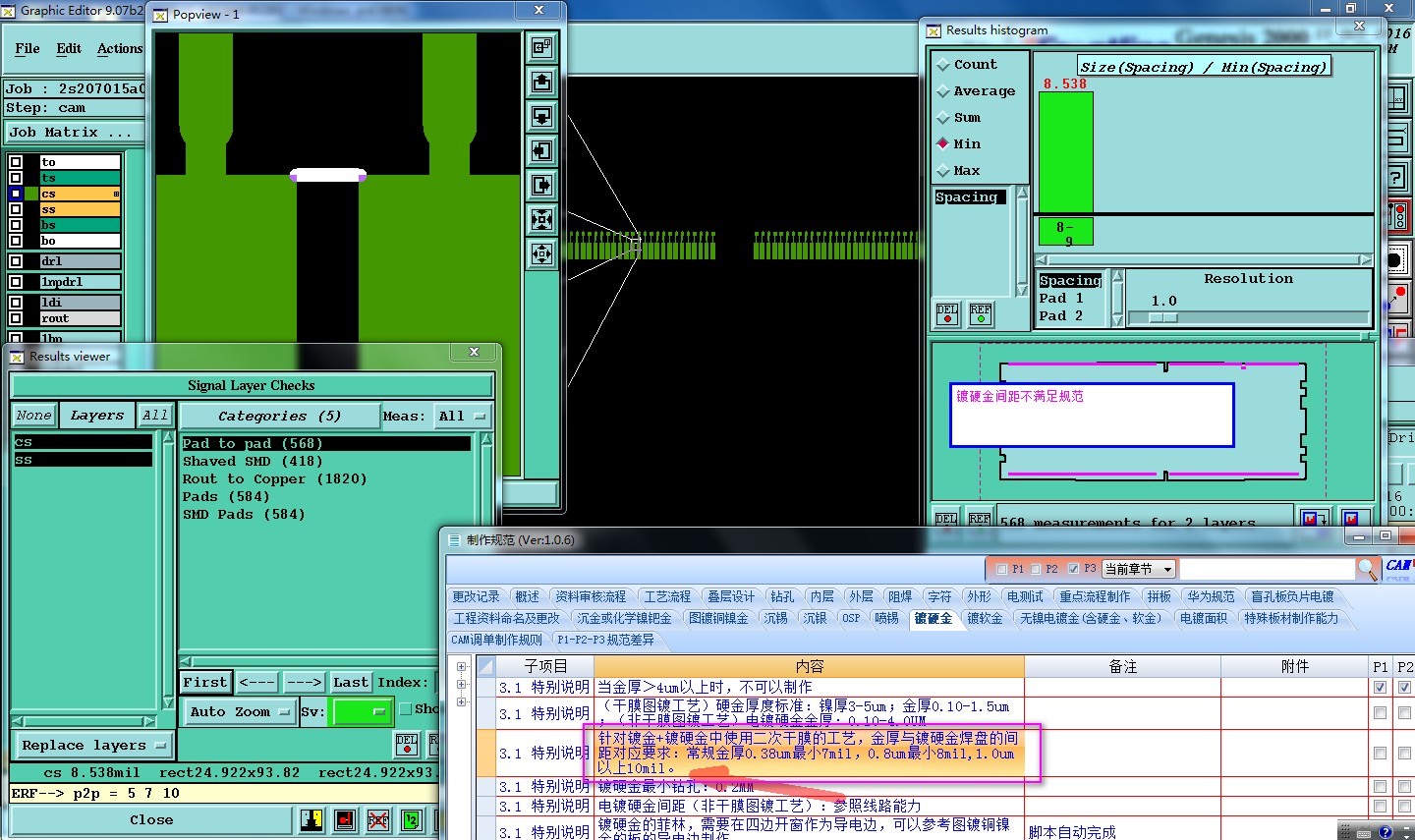Click the Last button
Screen dimensions: 1415x840
(x=351, y=682)
